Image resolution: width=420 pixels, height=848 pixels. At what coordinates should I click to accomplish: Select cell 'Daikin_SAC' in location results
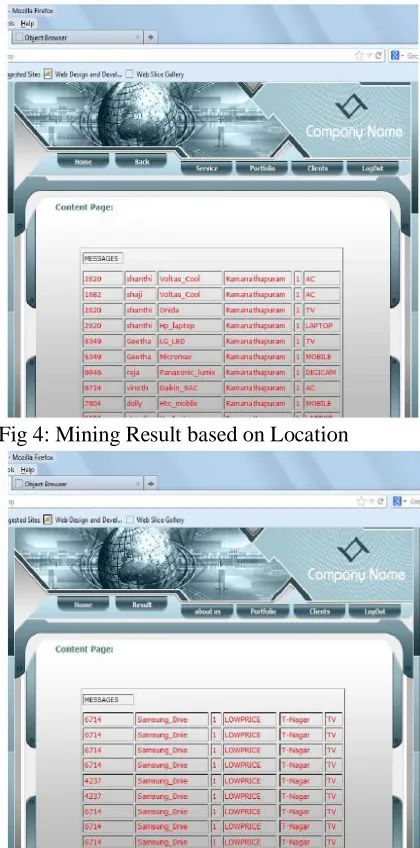point(190,388)
